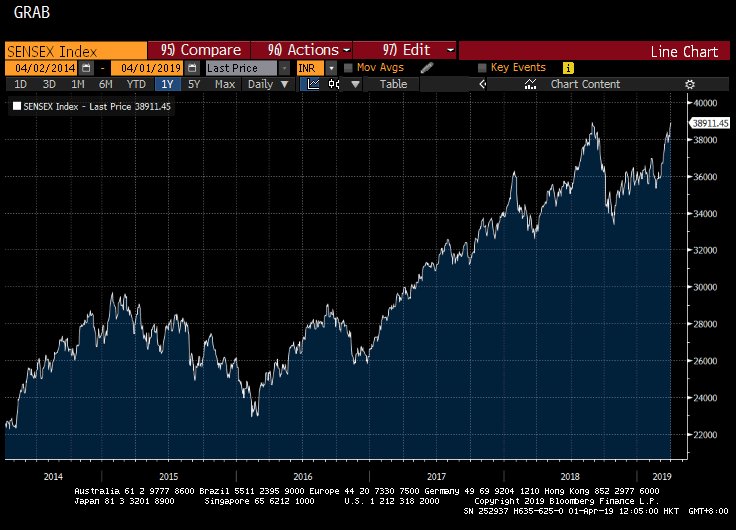Click the 2018 x-axis year label
Viewport: 736px width, 530px height.
[570, 476]
